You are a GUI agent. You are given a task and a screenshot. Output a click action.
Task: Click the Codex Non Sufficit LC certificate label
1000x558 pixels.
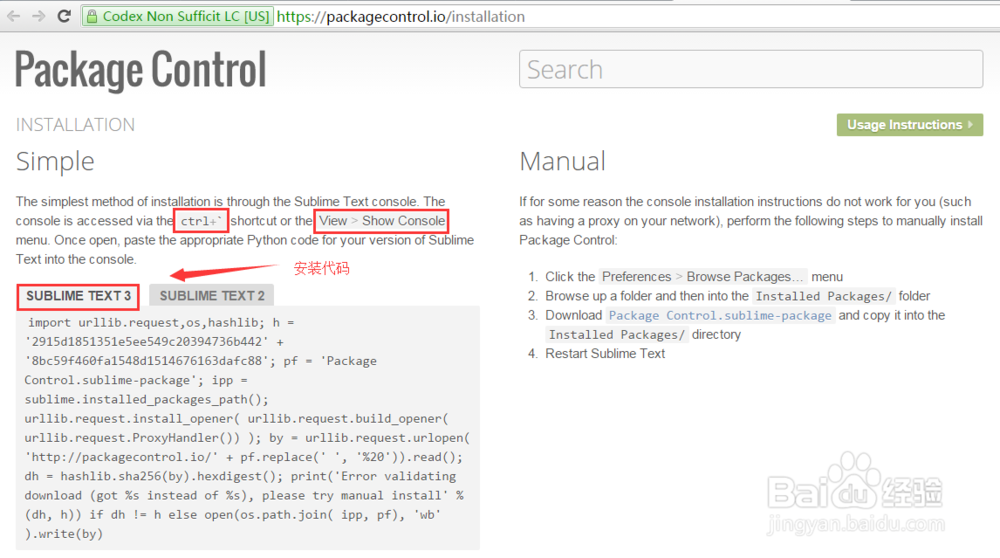[186, 17]
